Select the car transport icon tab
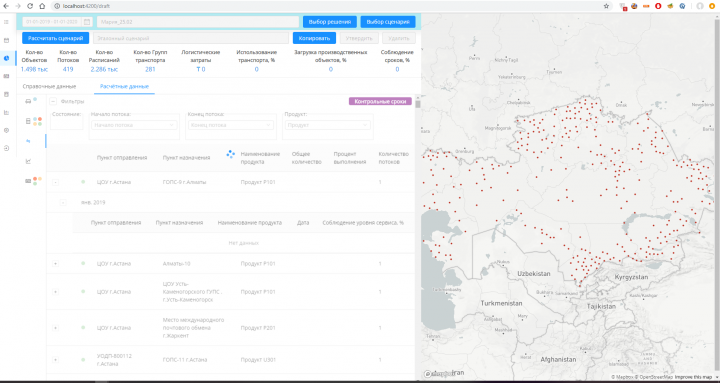 [x=28, y=101]
